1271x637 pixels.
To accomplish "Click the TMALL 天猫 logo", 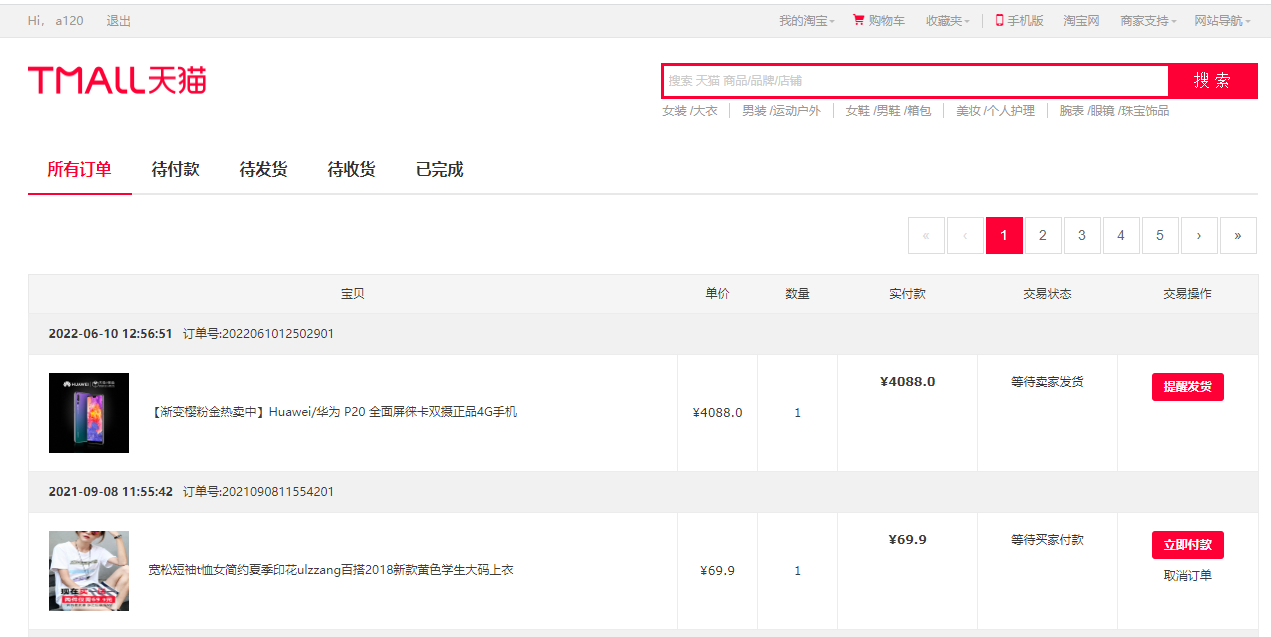I will 117,80.
